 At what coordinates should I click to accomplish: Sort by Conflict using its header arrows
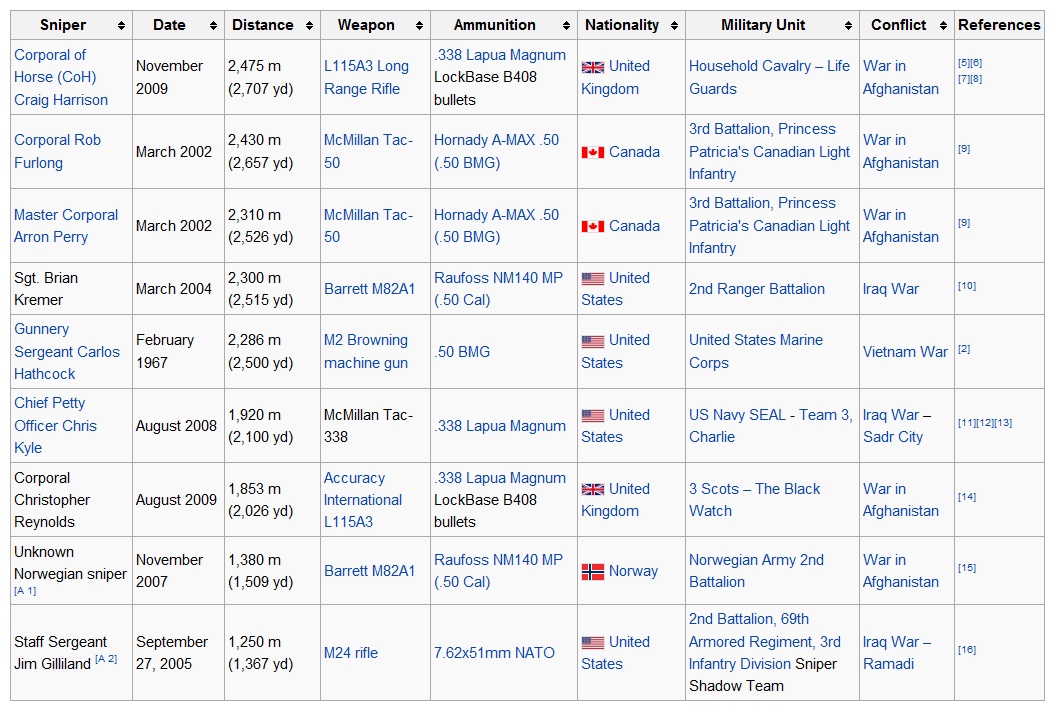(x=943, y=25)
